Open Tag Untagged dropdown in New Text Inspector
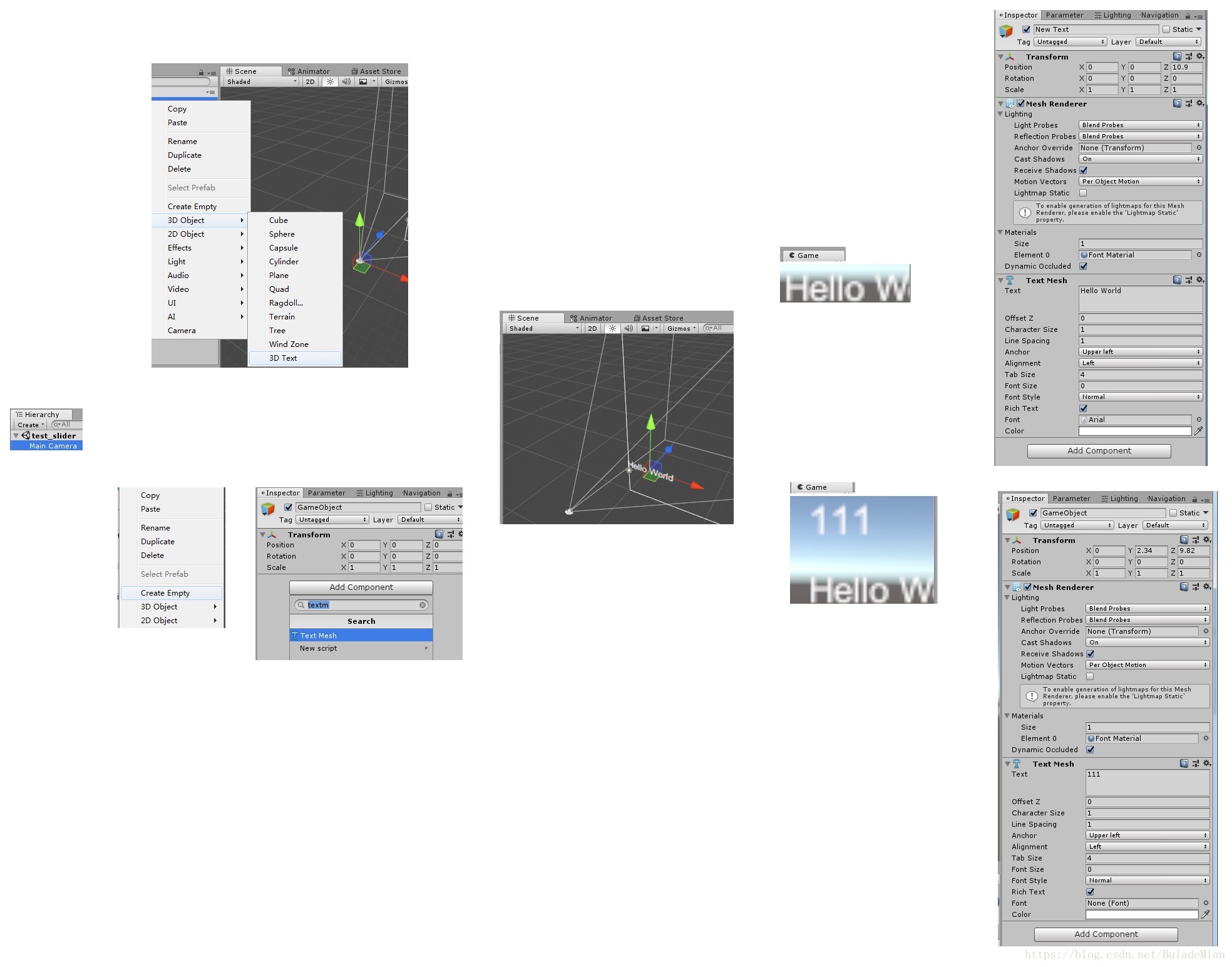The height and width of the screenshot is (967, 1232). 1070,42
